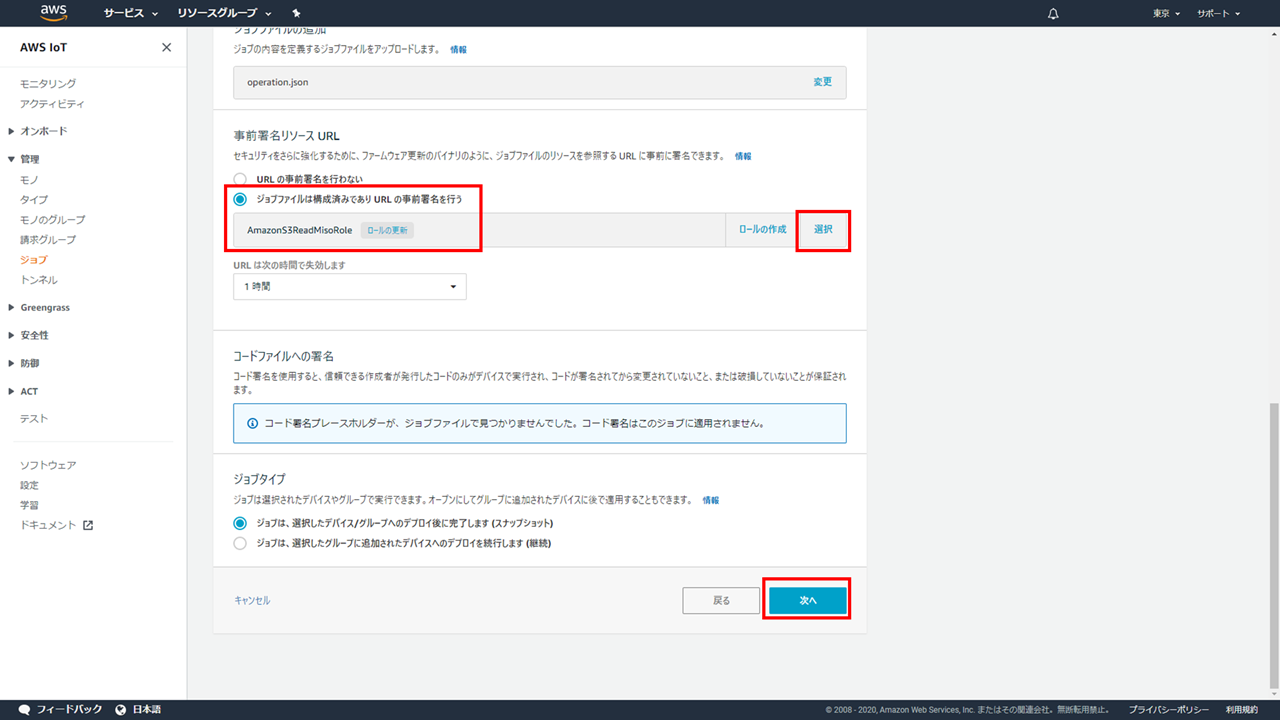This screenshot has width=1280, height=720.
Task: Click the globe icon for 日本語 language
Action: (121, 709)
